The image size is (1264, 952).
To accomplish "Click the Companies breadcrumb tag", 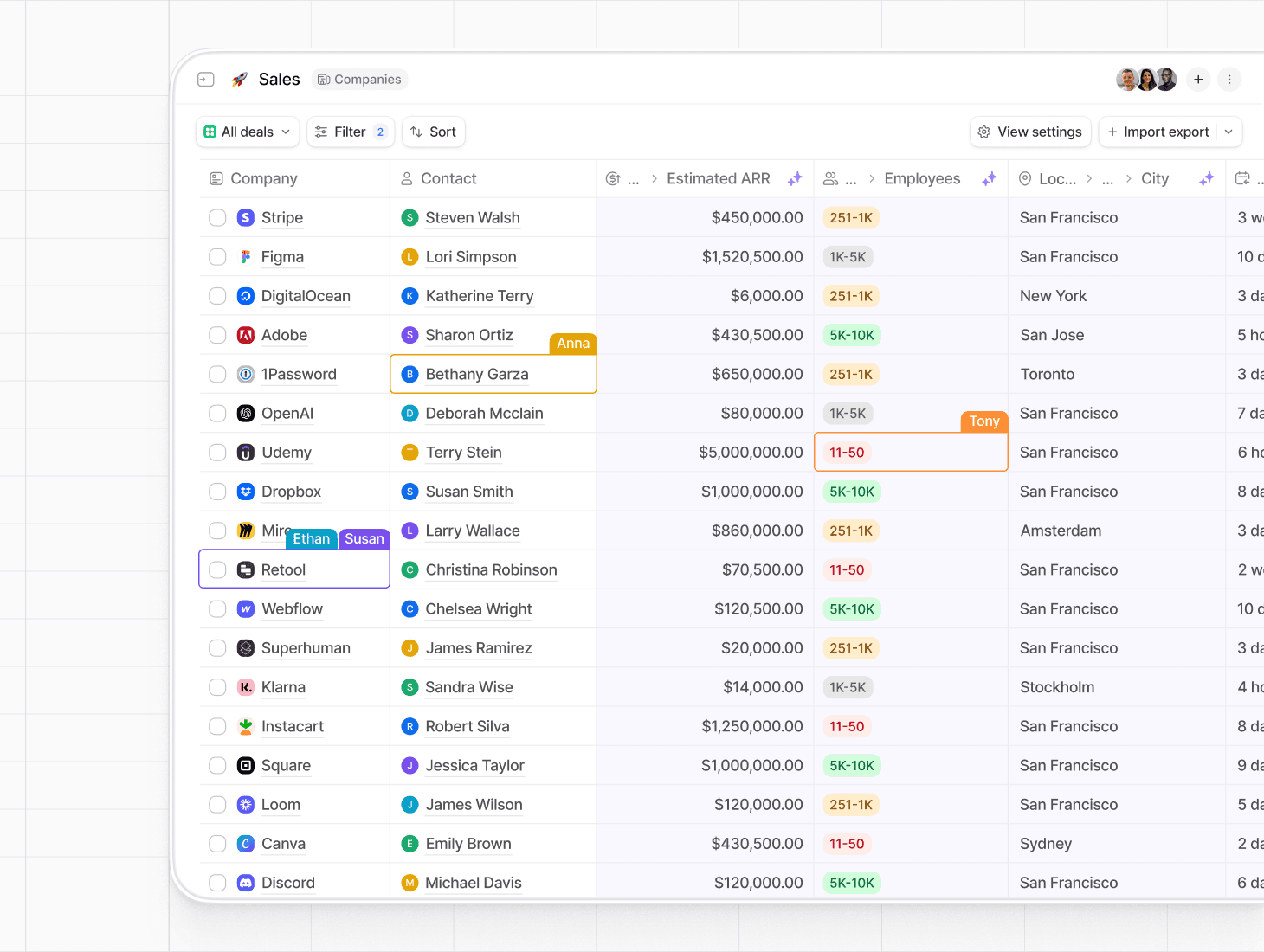I will point(359,80).
